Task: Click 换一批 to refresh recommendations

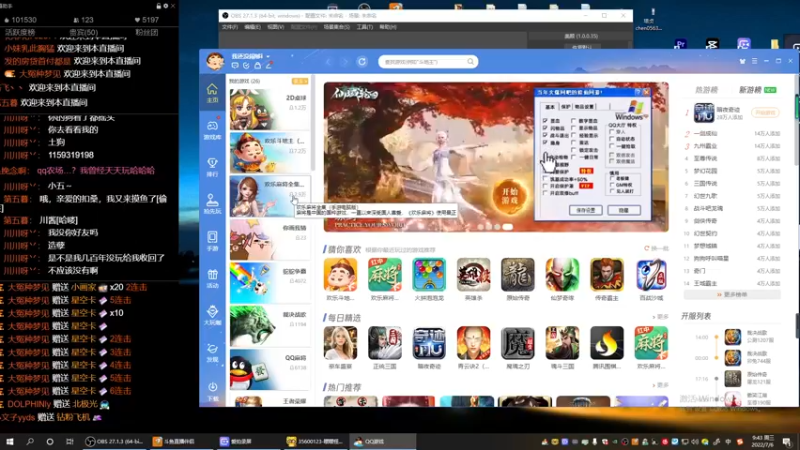Action: pos(656,248)
